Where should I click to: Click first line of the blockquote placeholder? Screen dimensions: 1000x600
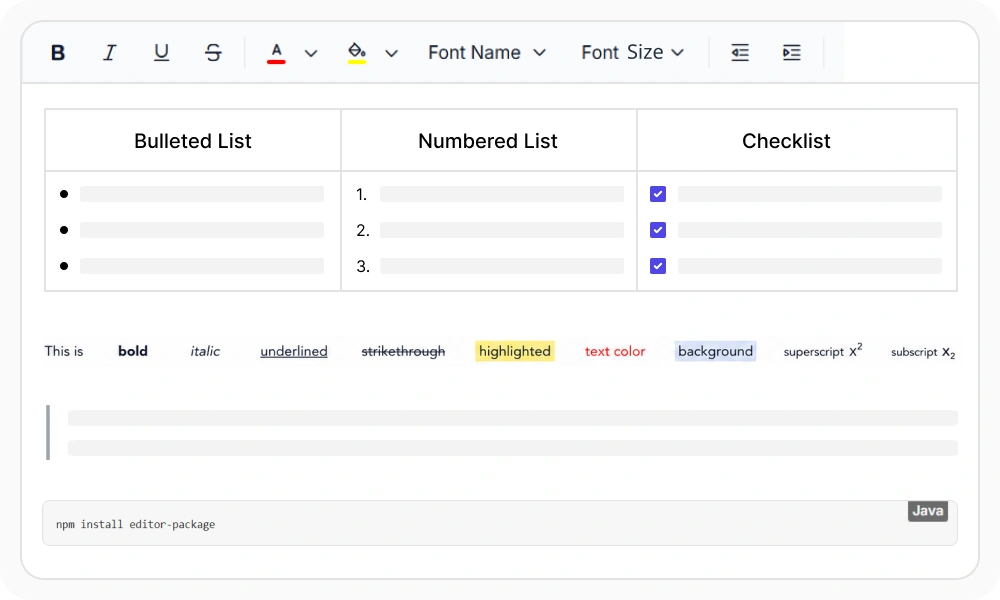click(x=513, y=418)
